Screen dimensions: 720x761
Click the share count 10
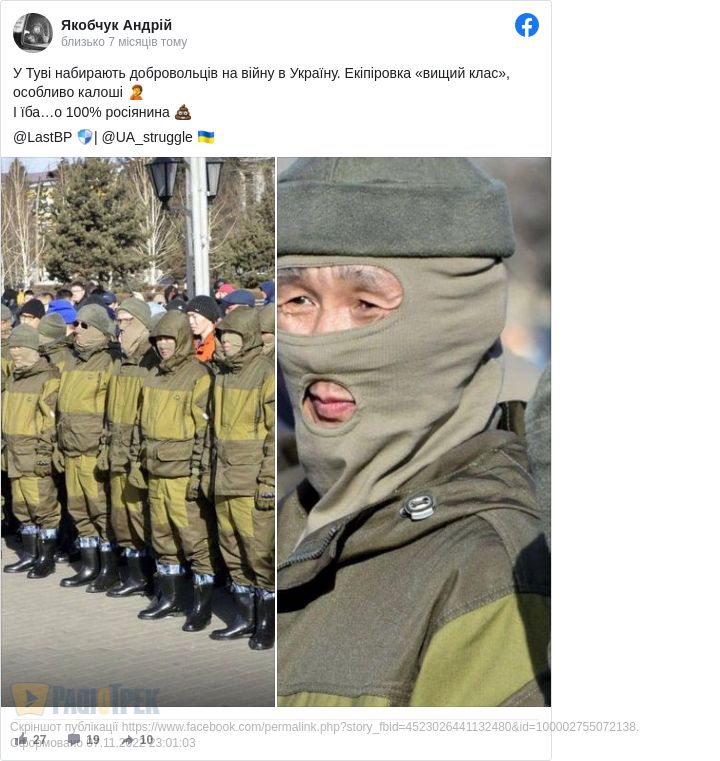(x=147, y=740)
